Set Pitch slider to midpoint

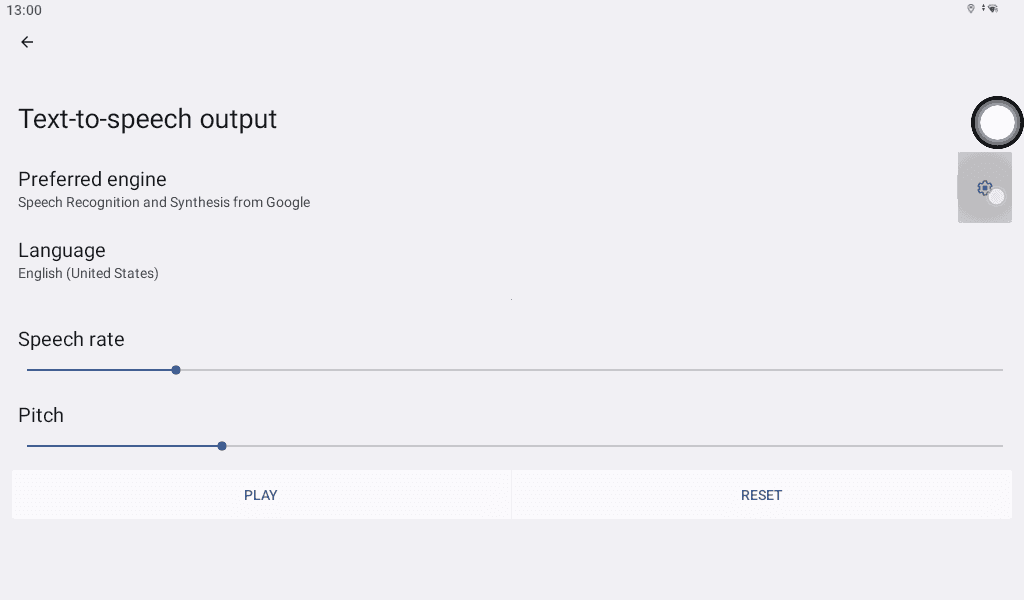tap(515, 446)
